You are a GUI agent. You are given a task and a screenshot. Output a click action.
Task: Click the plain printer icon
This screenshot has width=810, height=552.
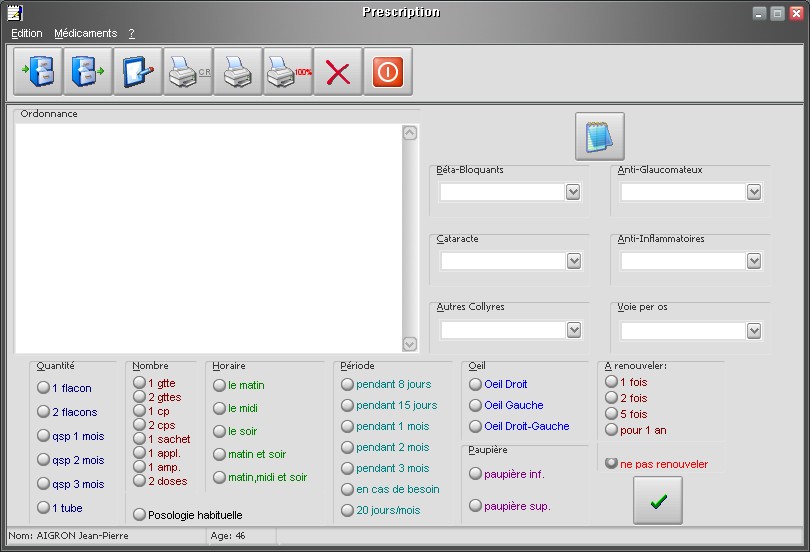coord(238,72)
